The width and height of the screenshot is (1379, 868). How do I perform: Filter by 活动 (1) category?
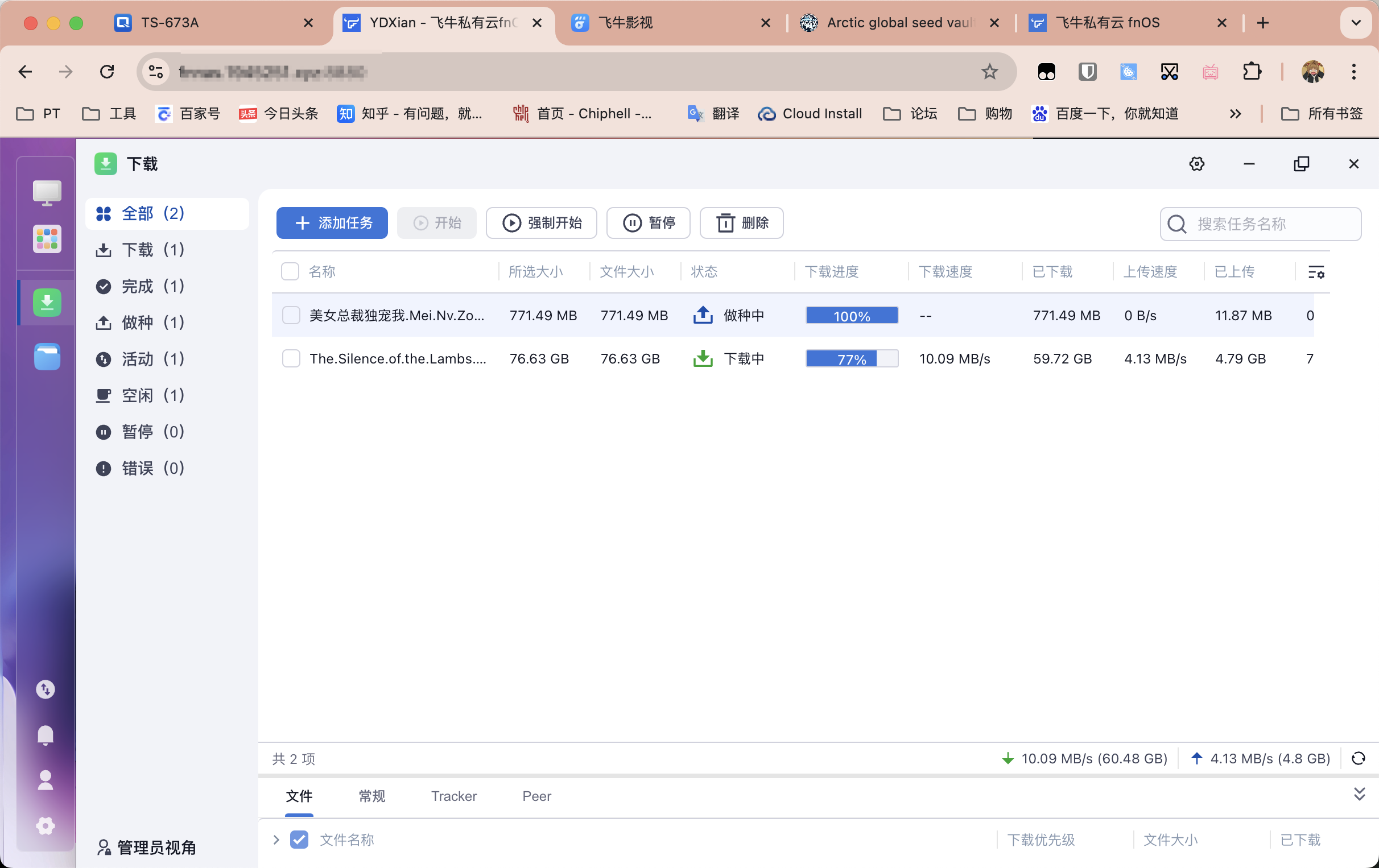[x=167, y=359]
